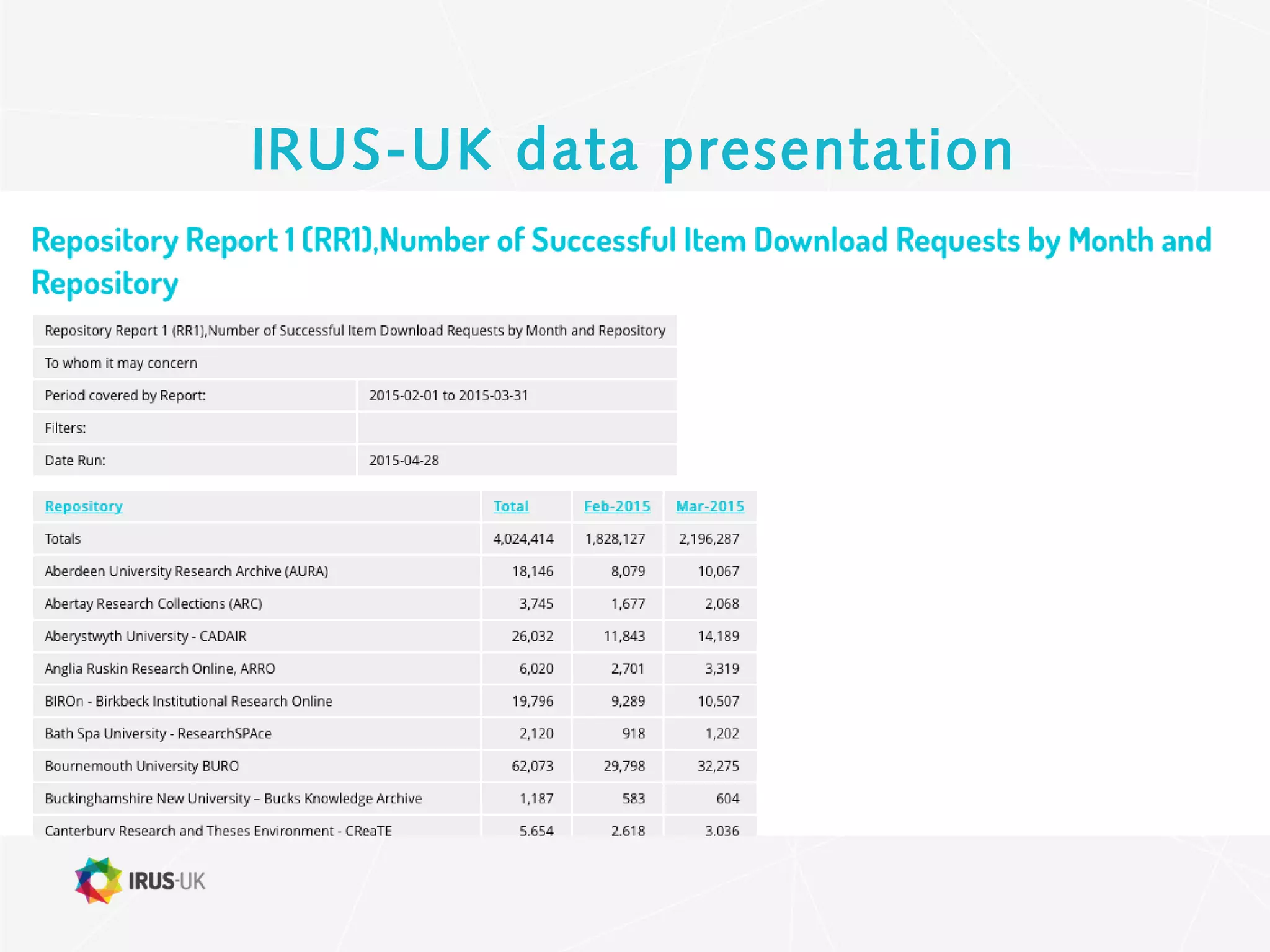1270x952 pixels.
Task: Click BIROn Mar-2015 value 10,507
Action: click(719, 701)
